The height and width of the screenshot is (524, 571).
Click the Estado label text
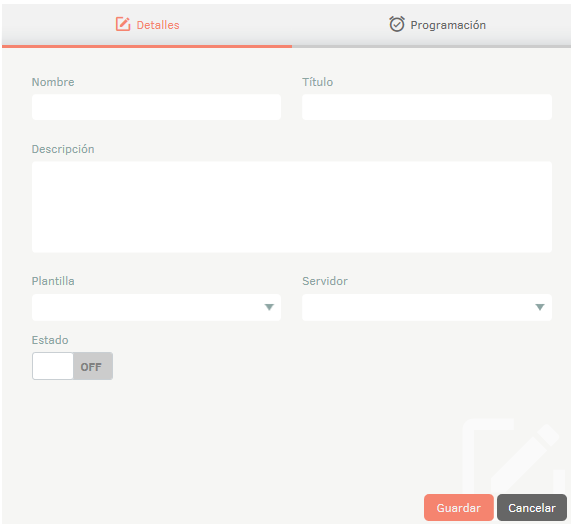click(50, 340)
